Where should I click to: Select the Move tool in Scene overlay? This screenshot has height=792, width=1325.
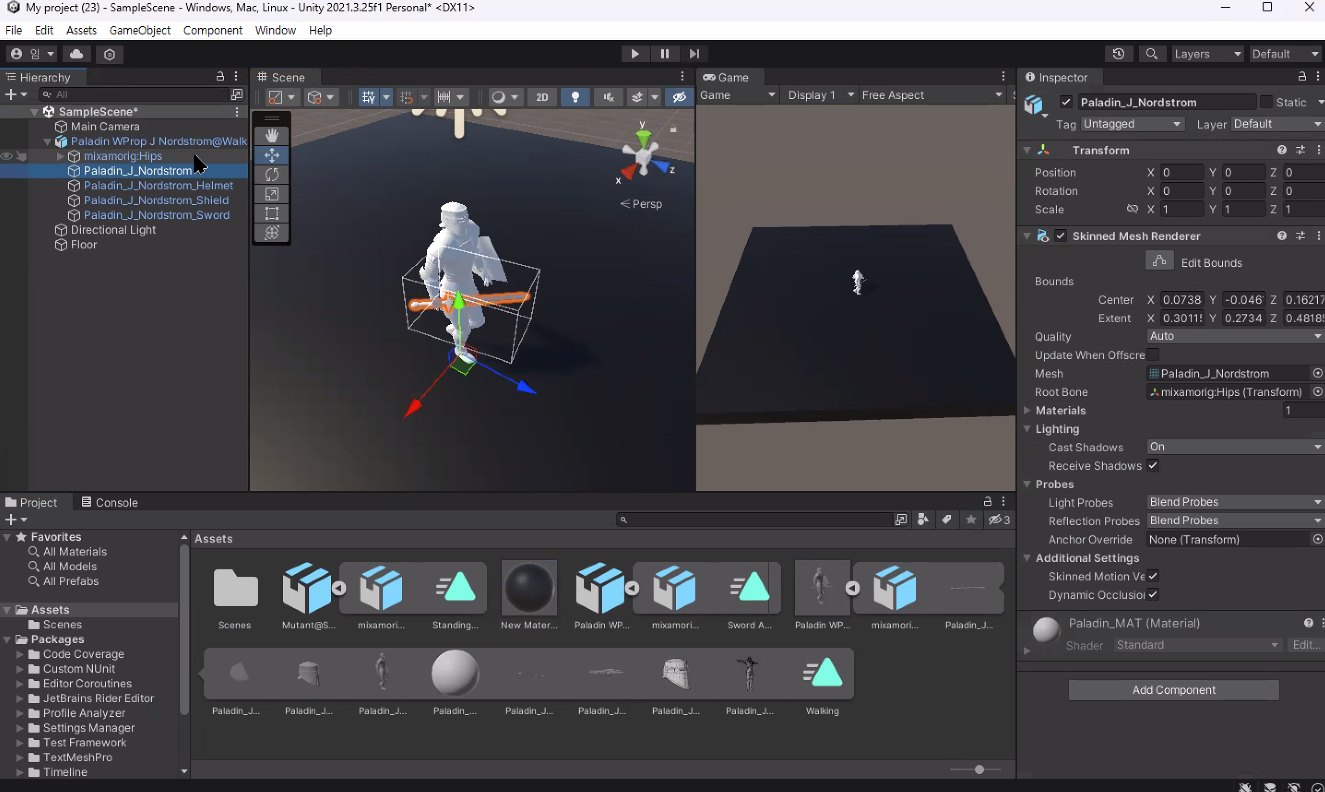point(271,155)
